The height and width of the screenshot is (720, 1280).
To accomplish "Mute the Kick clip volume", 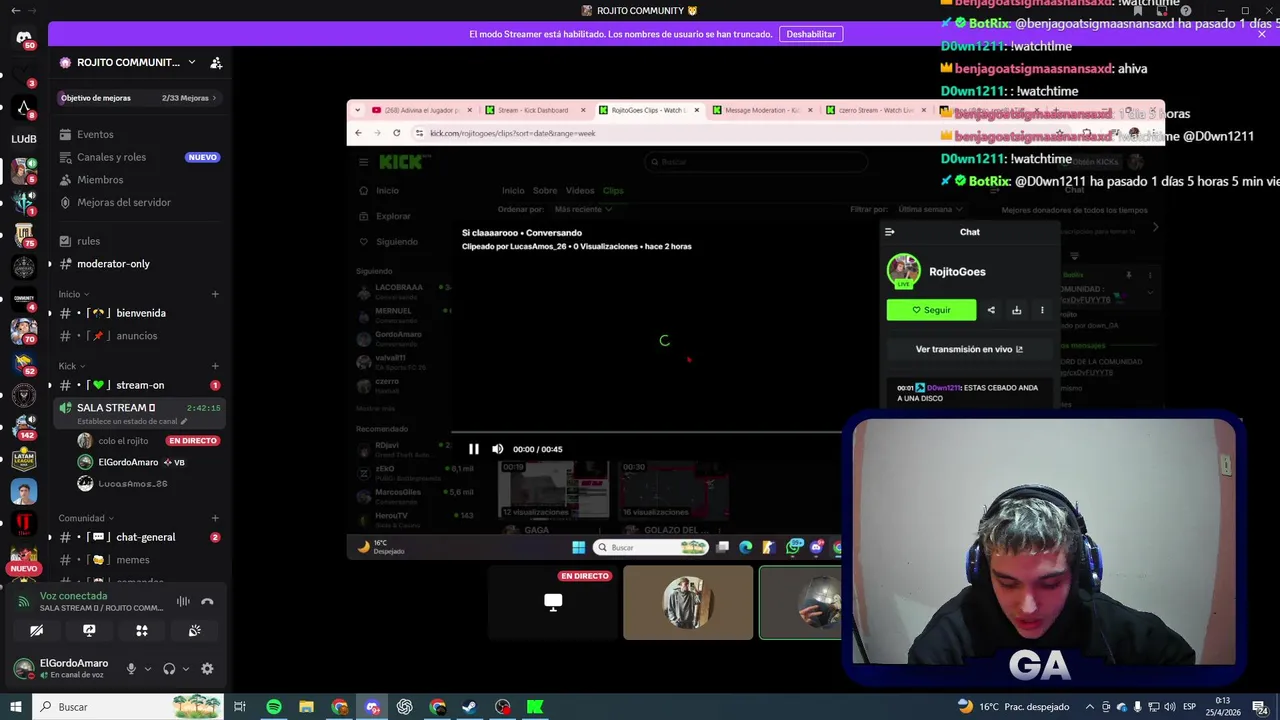I will point(497,449).
